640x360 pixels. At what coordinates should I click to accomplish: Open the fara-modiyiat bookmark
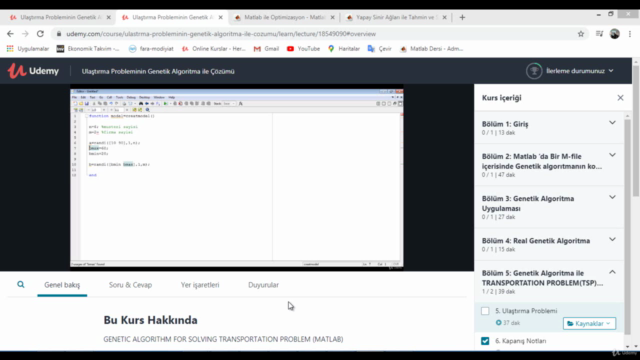(151, 49)
